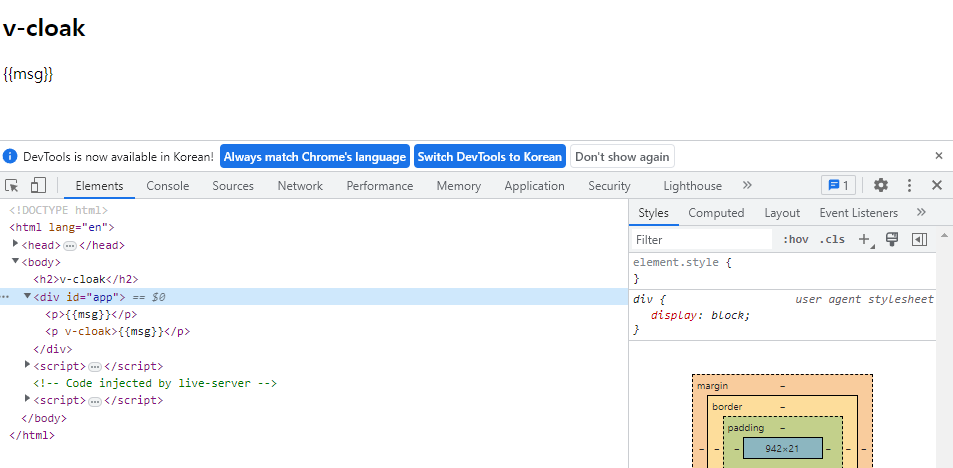This screenshot has height=468, width=953.
Task: Click the 942×21 content box in box model
Action: [782, 449]
